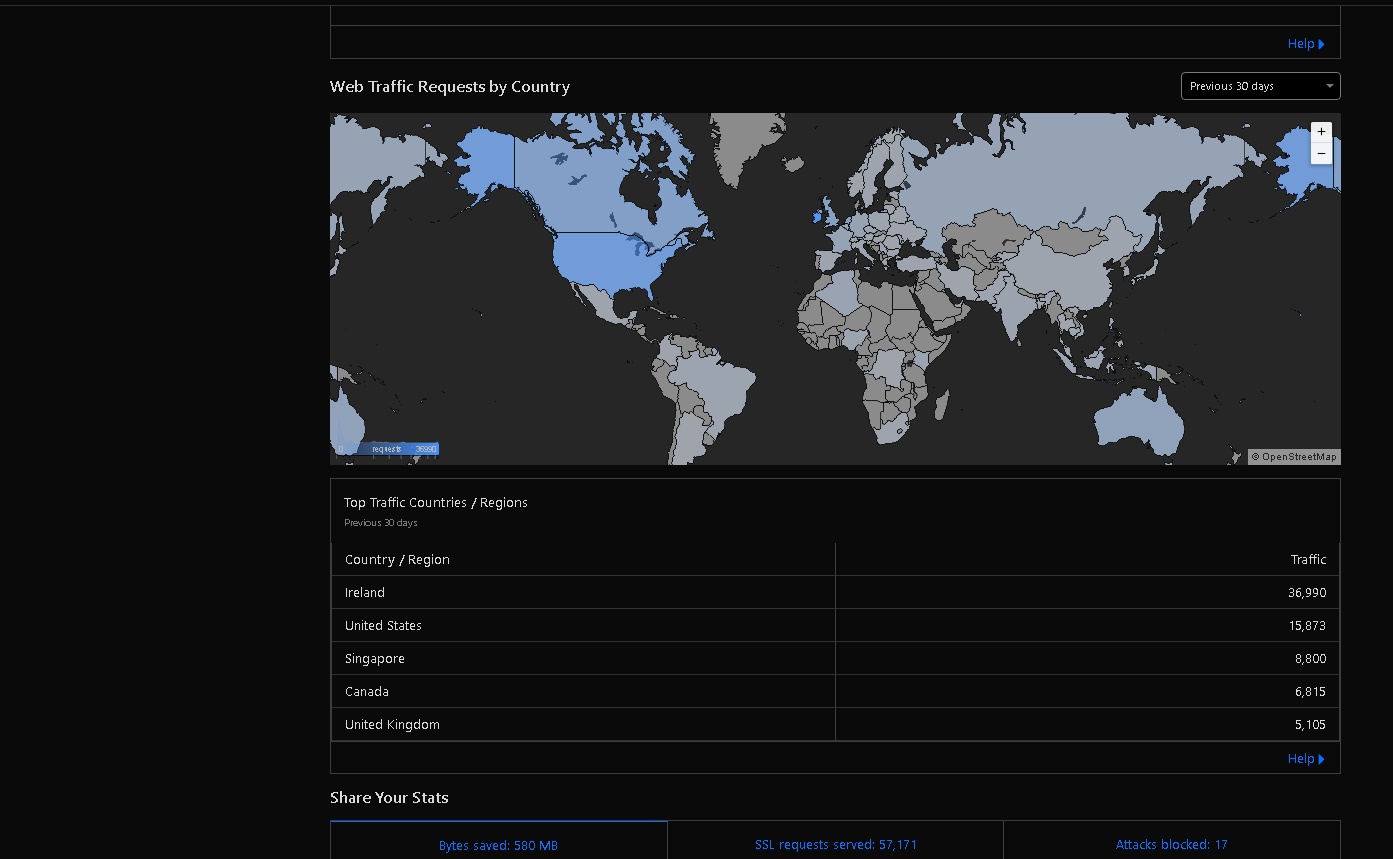Select the United Kingdom table row

pyautogui.click(x=835, y=725)
